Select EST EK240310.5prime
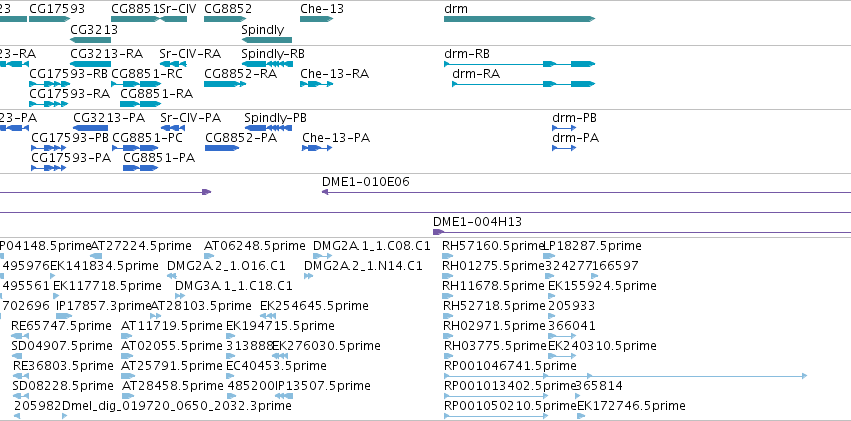Image resolution: width=851 pixels, height=421 pixels. tap(602, 346)
